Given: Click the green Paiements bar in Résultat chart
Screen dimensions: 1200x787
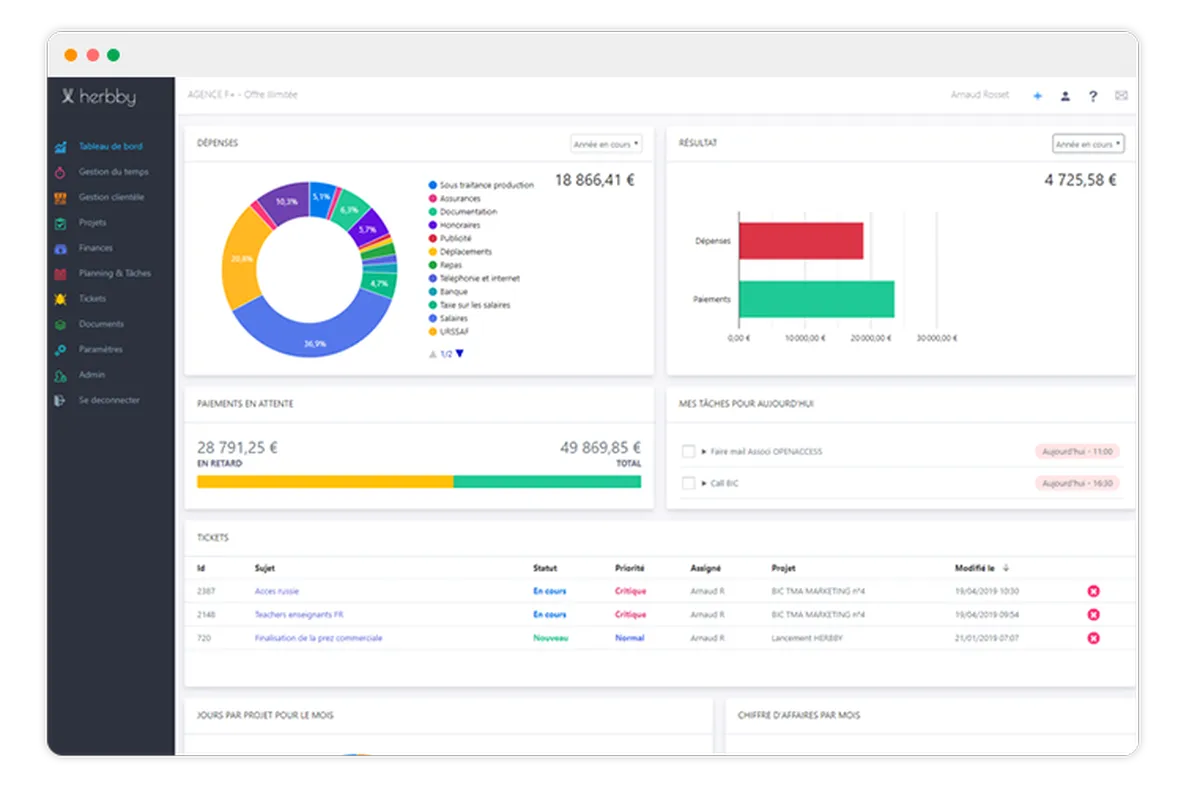Looking at the screenshot, I should 817,299.
